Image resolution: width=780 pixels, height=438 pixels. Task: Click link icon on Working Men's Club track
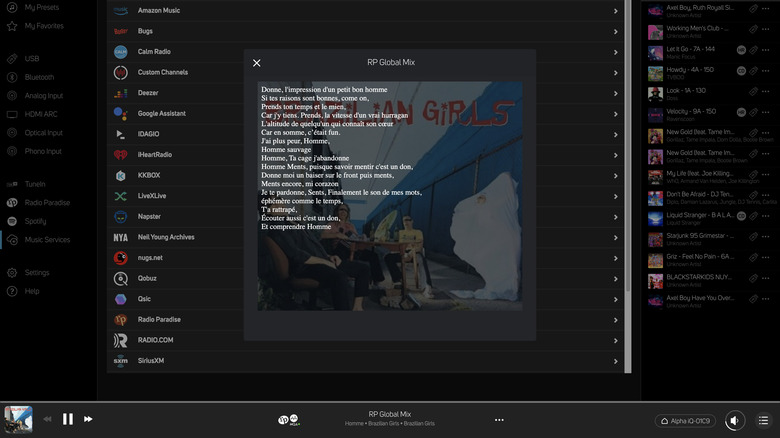pos(753,29)
